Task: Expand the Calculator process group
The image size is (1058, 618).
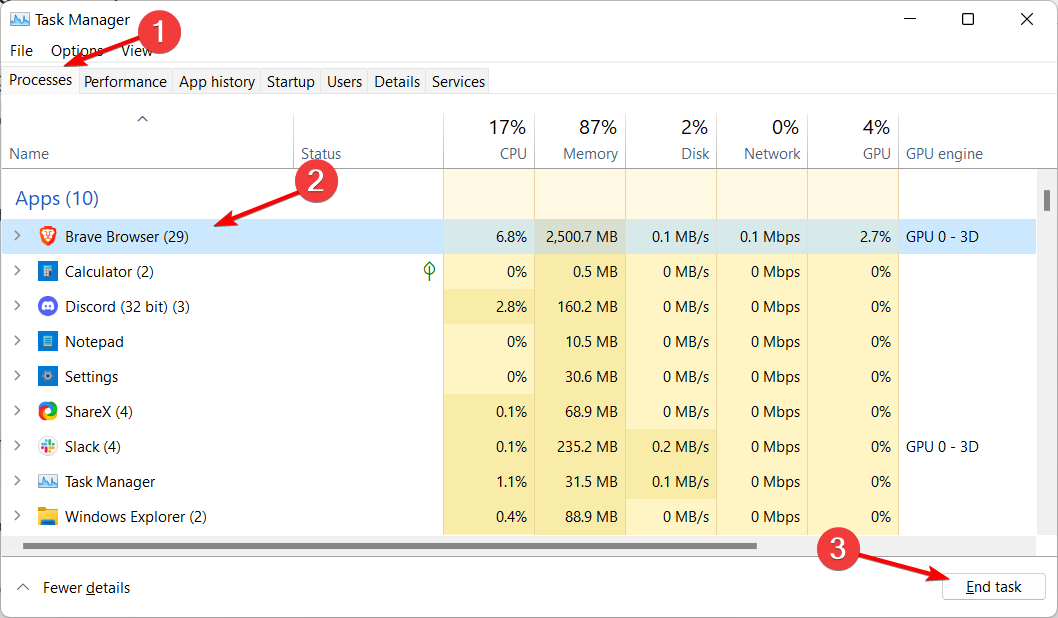Action: 18,271
